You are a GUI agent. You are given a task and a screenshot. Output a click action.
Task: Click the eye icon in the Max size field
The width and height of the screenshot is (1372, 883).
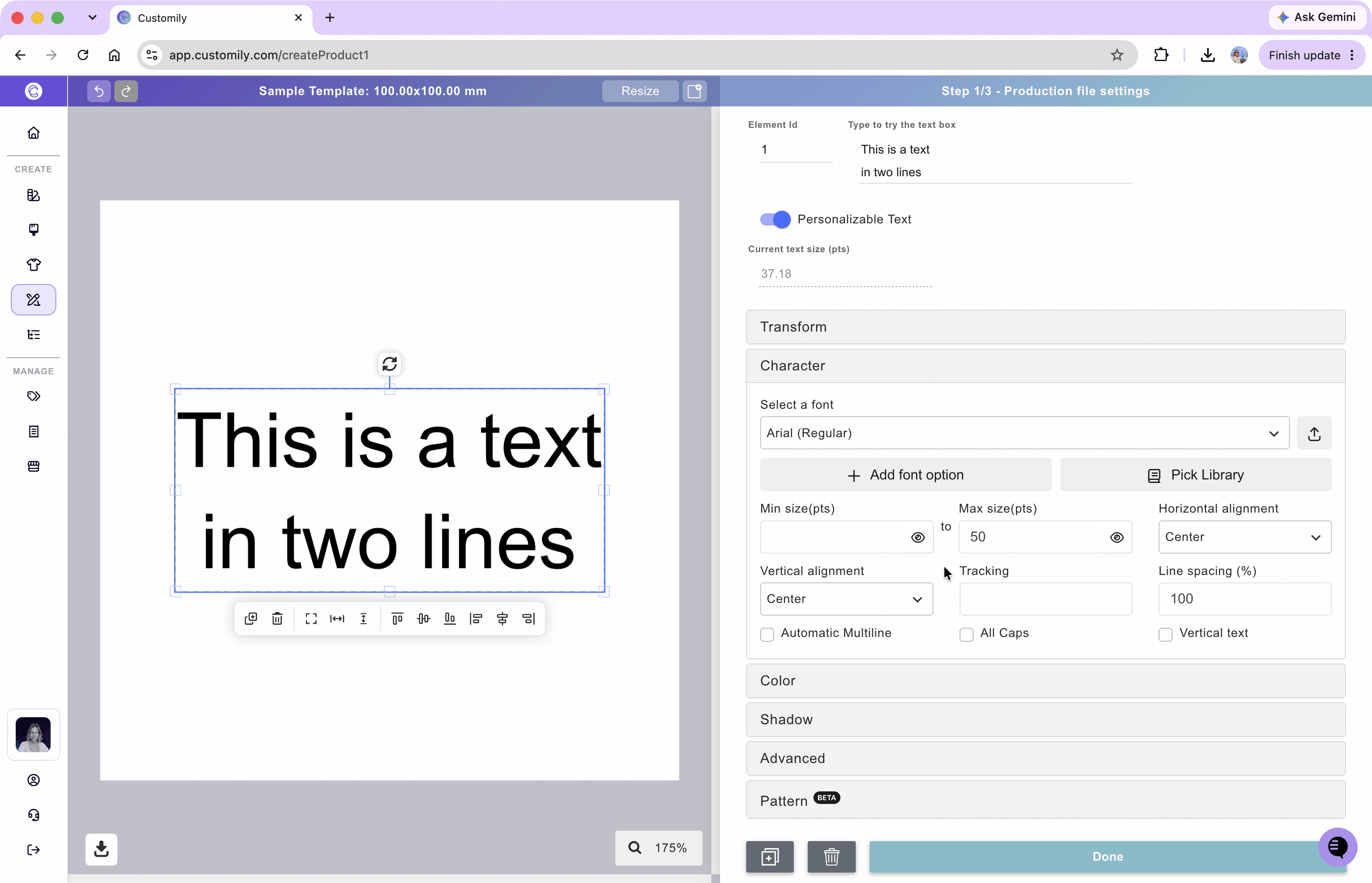click(1117, 538)
